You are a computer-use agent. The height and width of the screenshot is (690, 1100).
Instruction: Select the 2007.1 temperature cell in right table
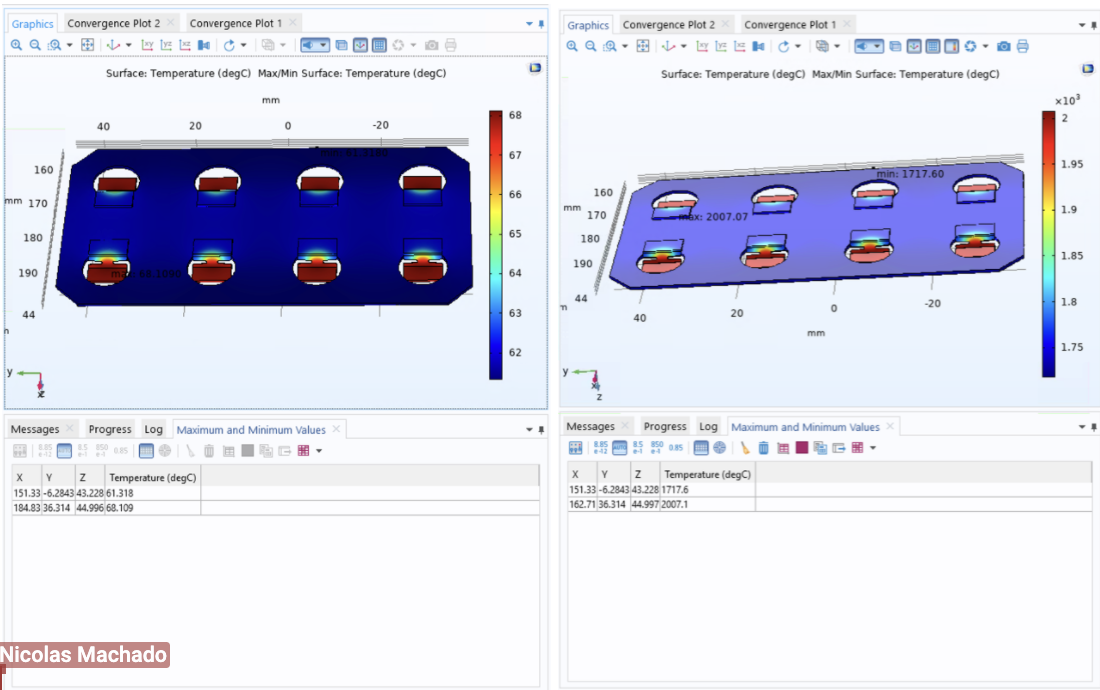coord(708,504)
